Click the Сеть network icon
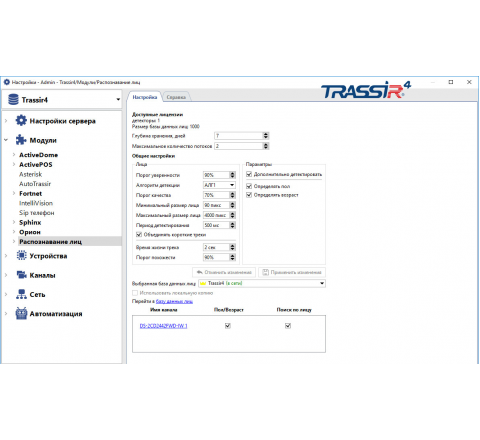This screenshot has height=440, width=480. pos(21,294)
